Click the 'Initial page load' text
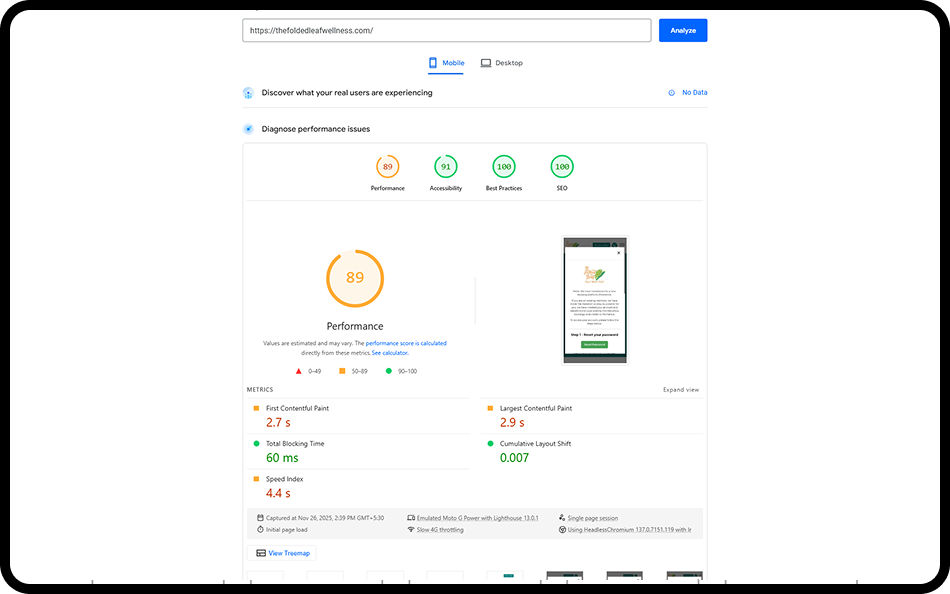This screenshot has height=594, width=950. [x=287, y=530]
